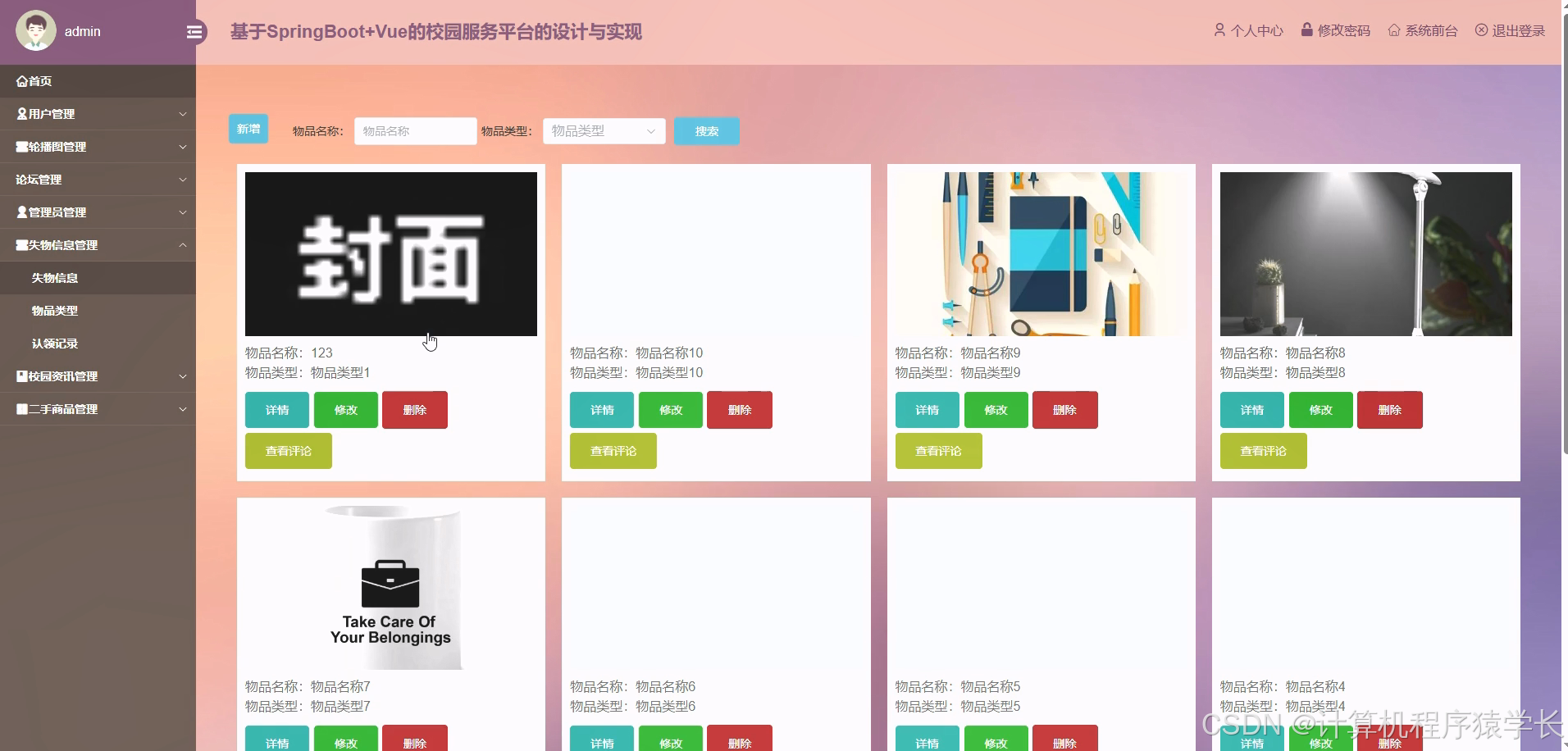Select 失物信息 submenu item
The image size is (1568, 751).
[x=53, y=277]
